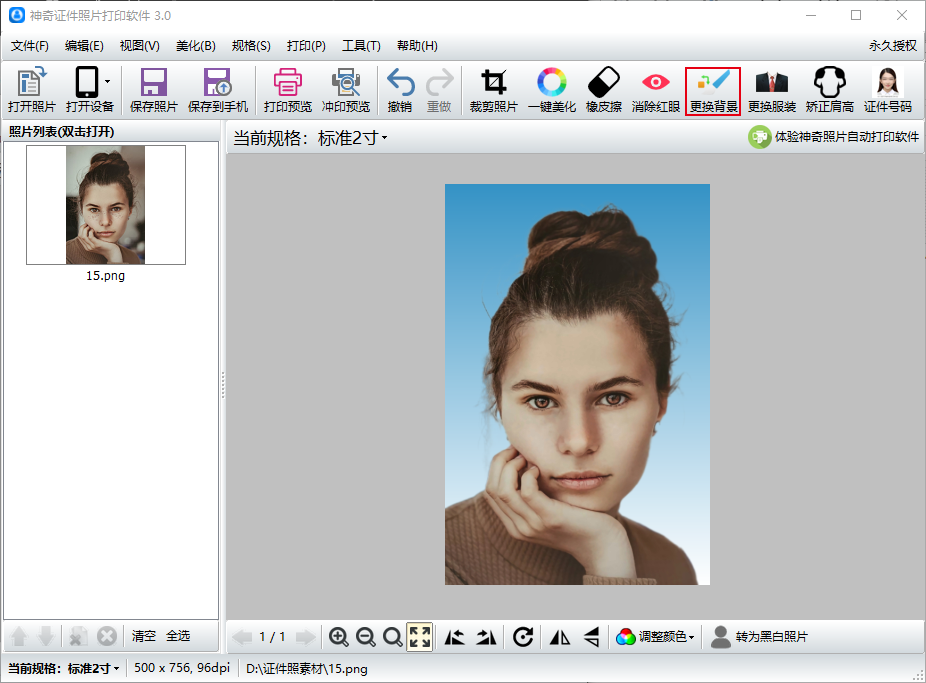Click the portrait photo in the preview area
The image size is (926, 683).
click(x=578, y=384)
